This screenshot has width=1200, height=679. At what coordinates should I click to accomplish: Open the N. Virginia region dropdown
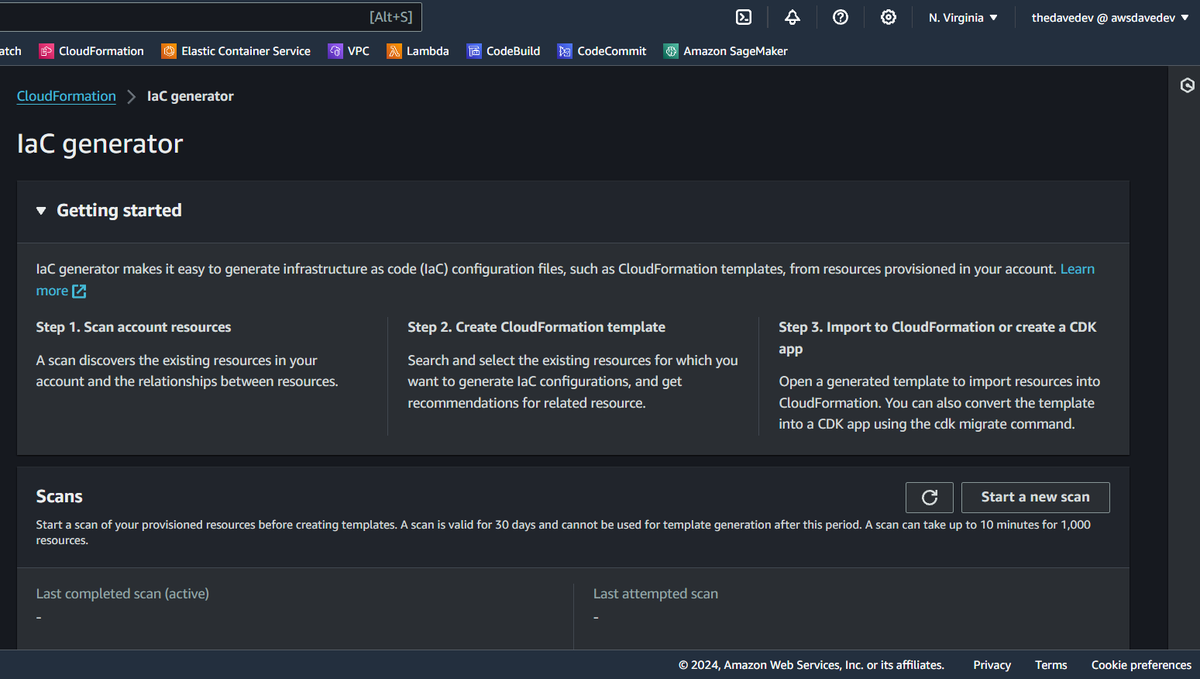tap(962, 17)
